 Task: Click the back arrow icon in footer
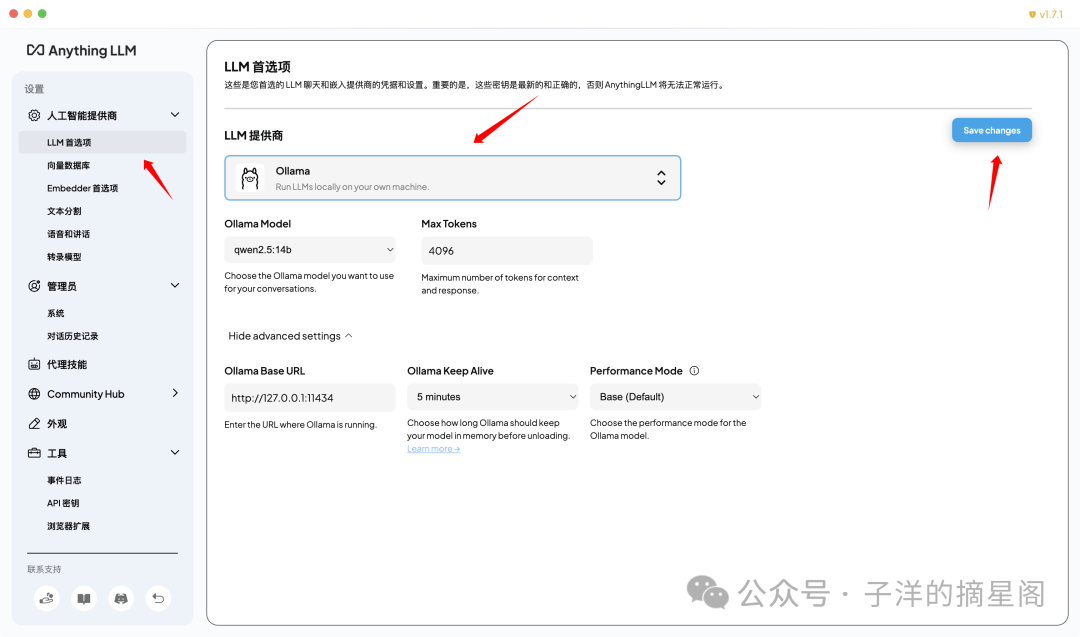tap(158, 598)
